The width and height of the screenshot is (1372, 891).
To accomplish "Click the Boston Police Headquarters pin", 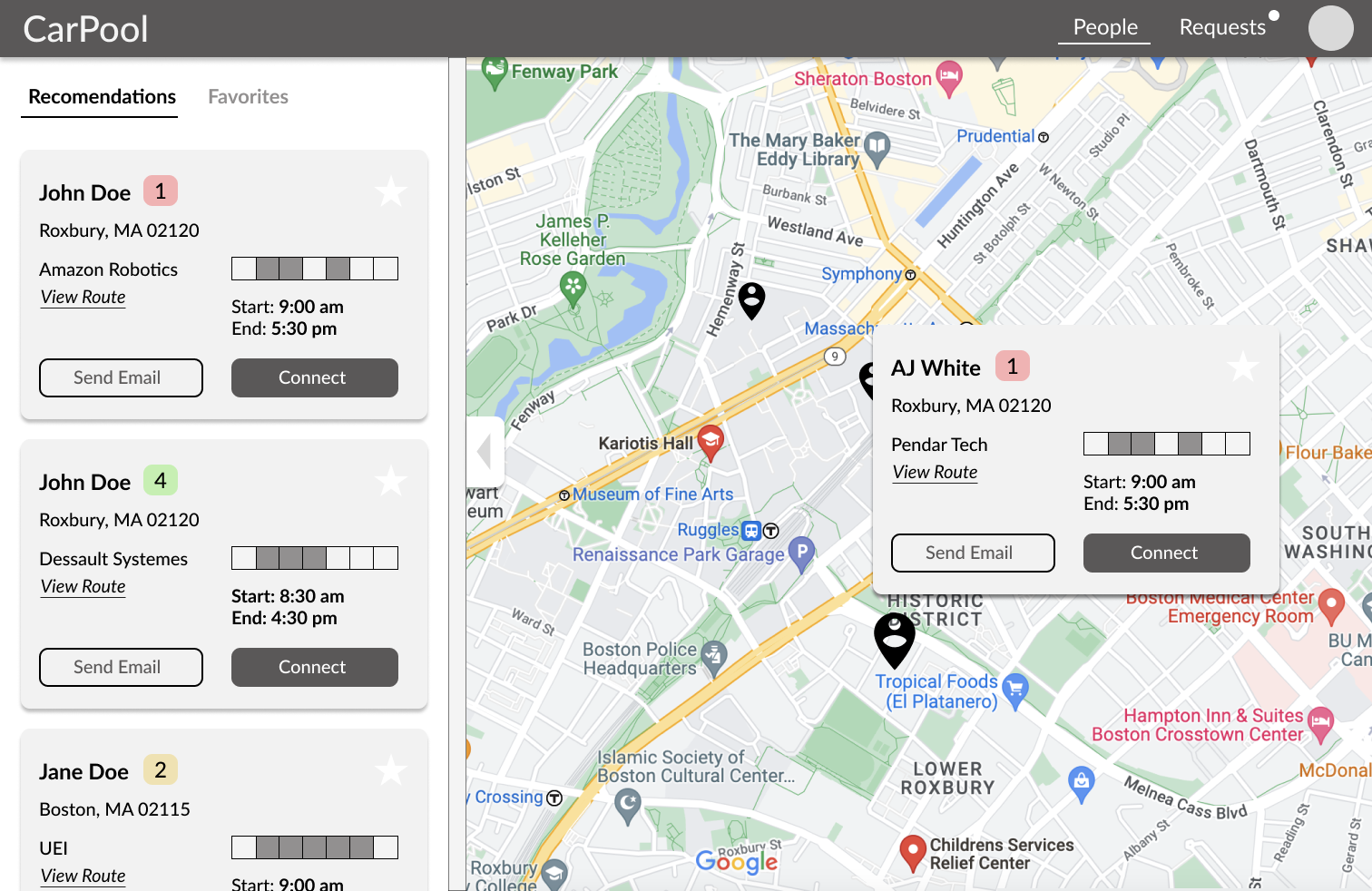I will click(715, 659).
